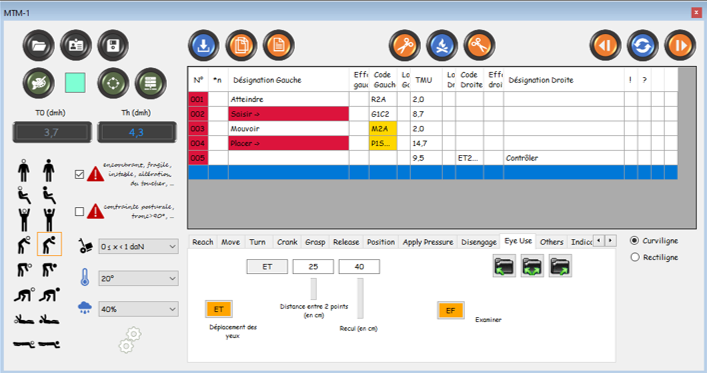Click the orange EF Examiner button
This screenshot has width=707, height=373.
pyautogui.click(x=450, y=310)
